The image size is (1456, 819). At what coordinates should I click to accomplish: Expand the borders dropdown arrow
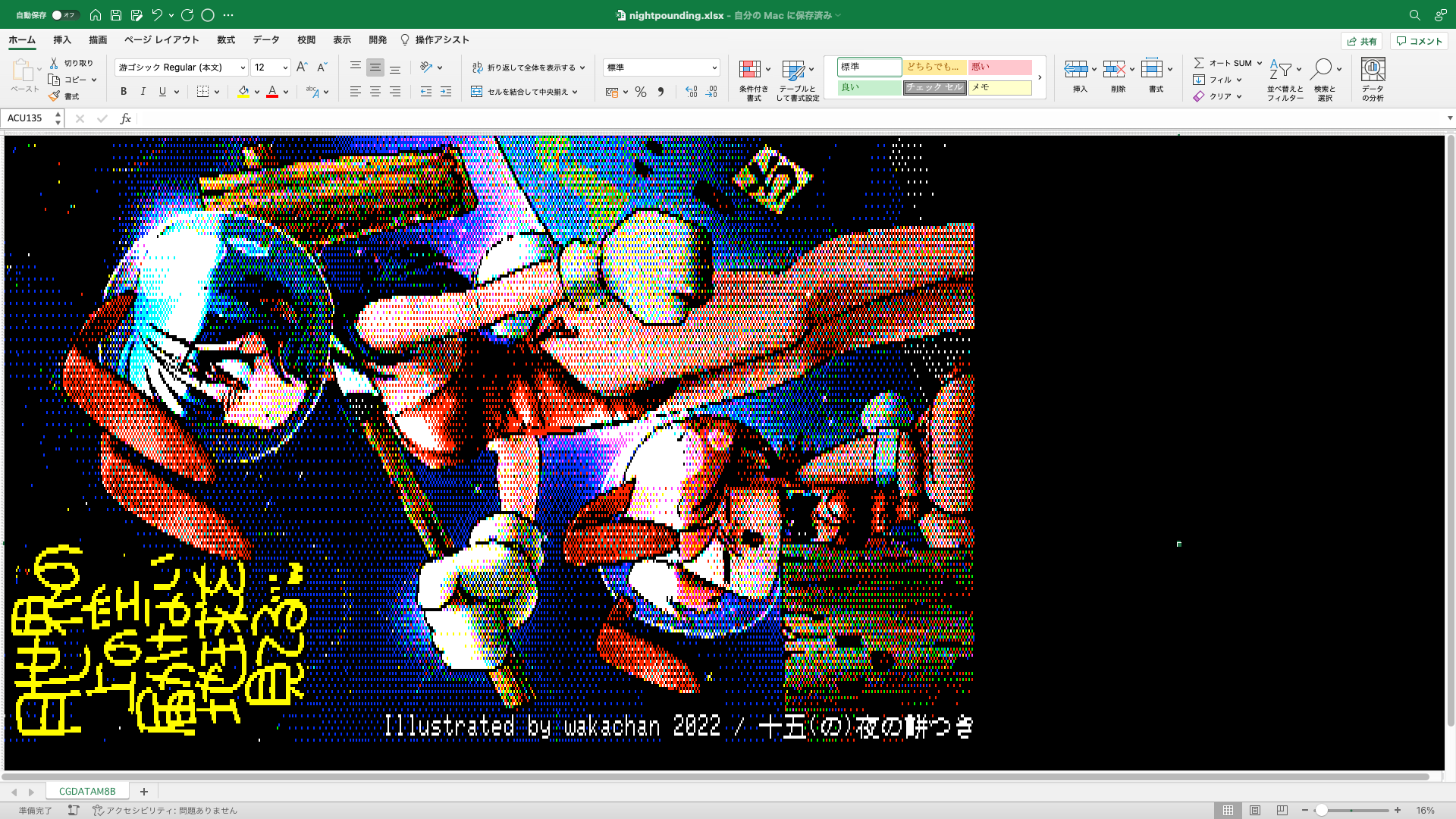point(217,92)
